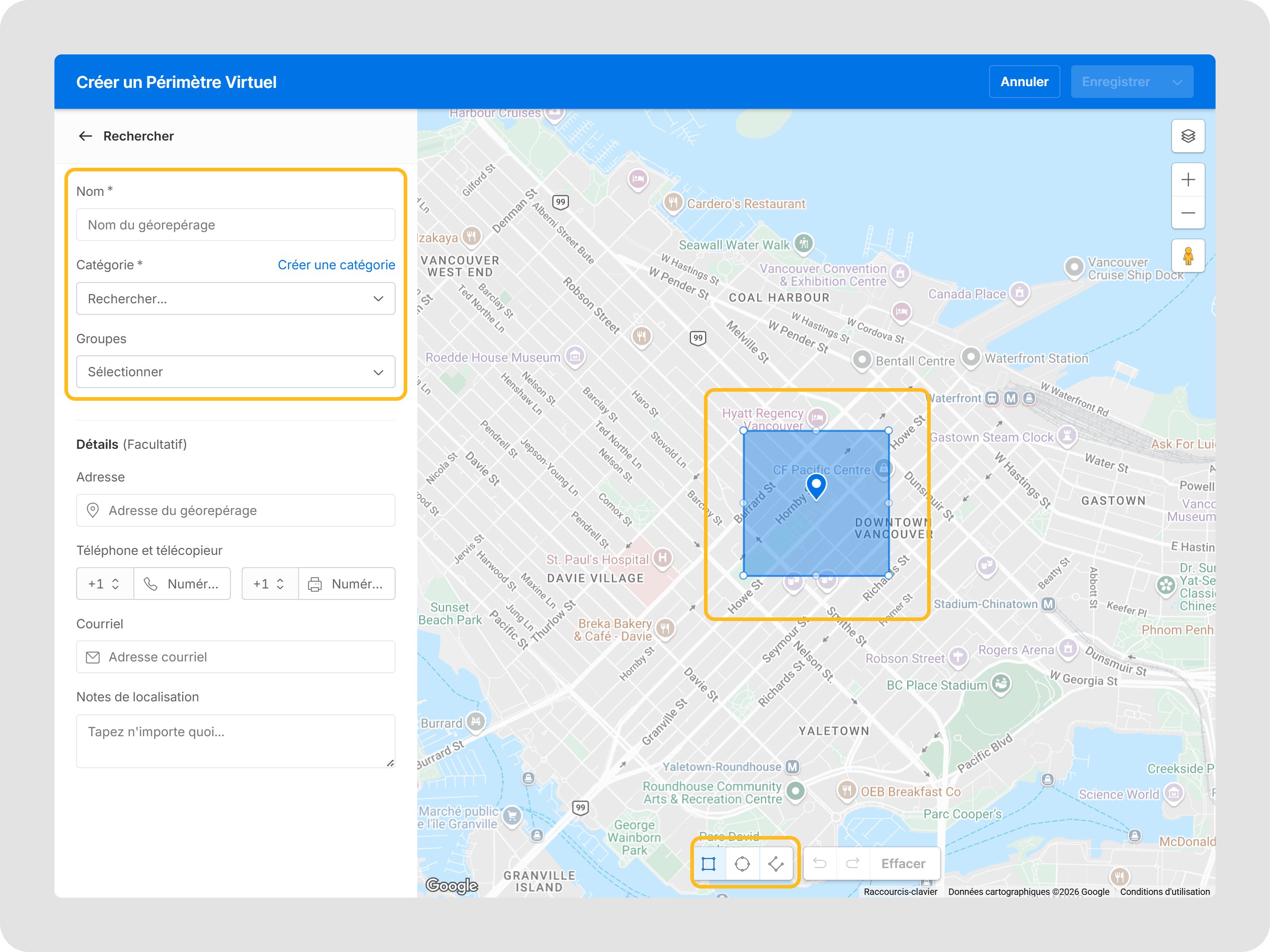Image resolution: width=1270 pixels, height=952 pixels.
Task: Change the phone country code +1
Action: pyautogui.click(x=104, y=583)
